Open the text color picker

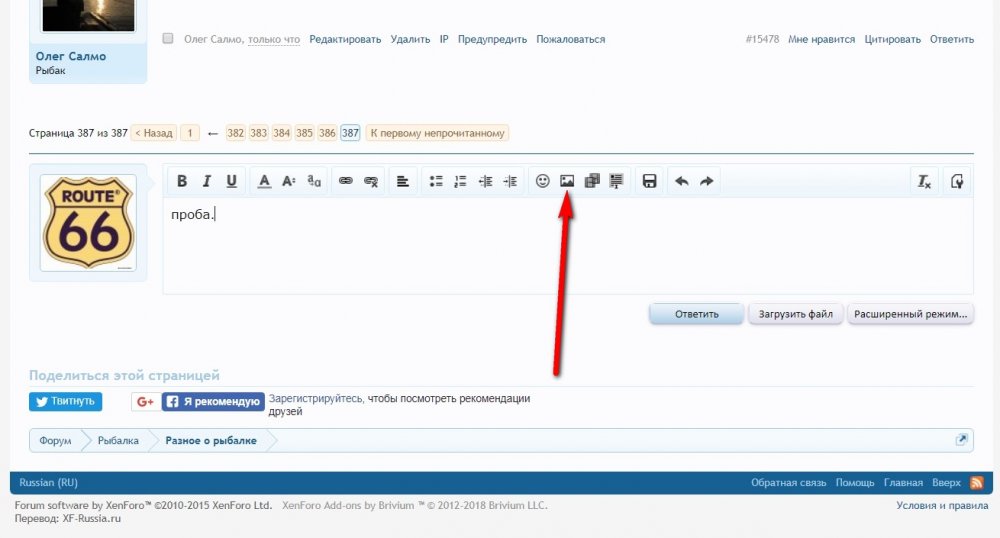pos(264,181)
